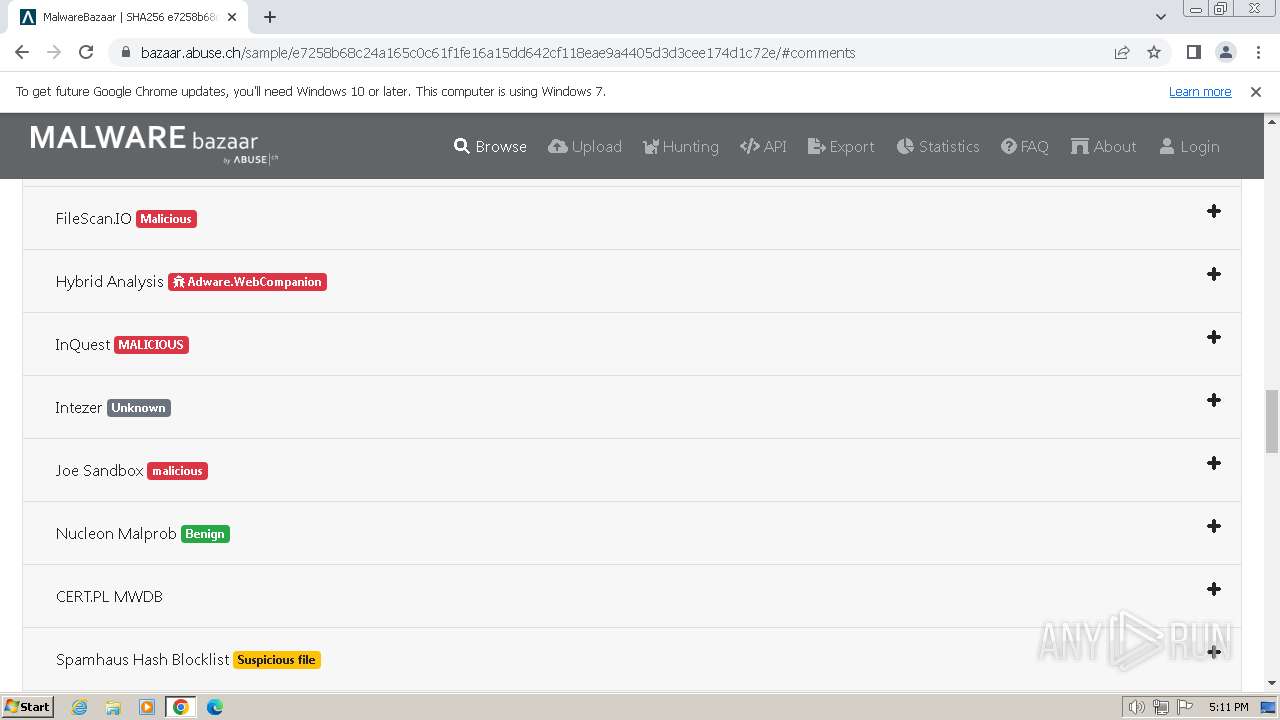1280x720 pixels.
Task: View the Statistics page
Action: coord(938,146)
